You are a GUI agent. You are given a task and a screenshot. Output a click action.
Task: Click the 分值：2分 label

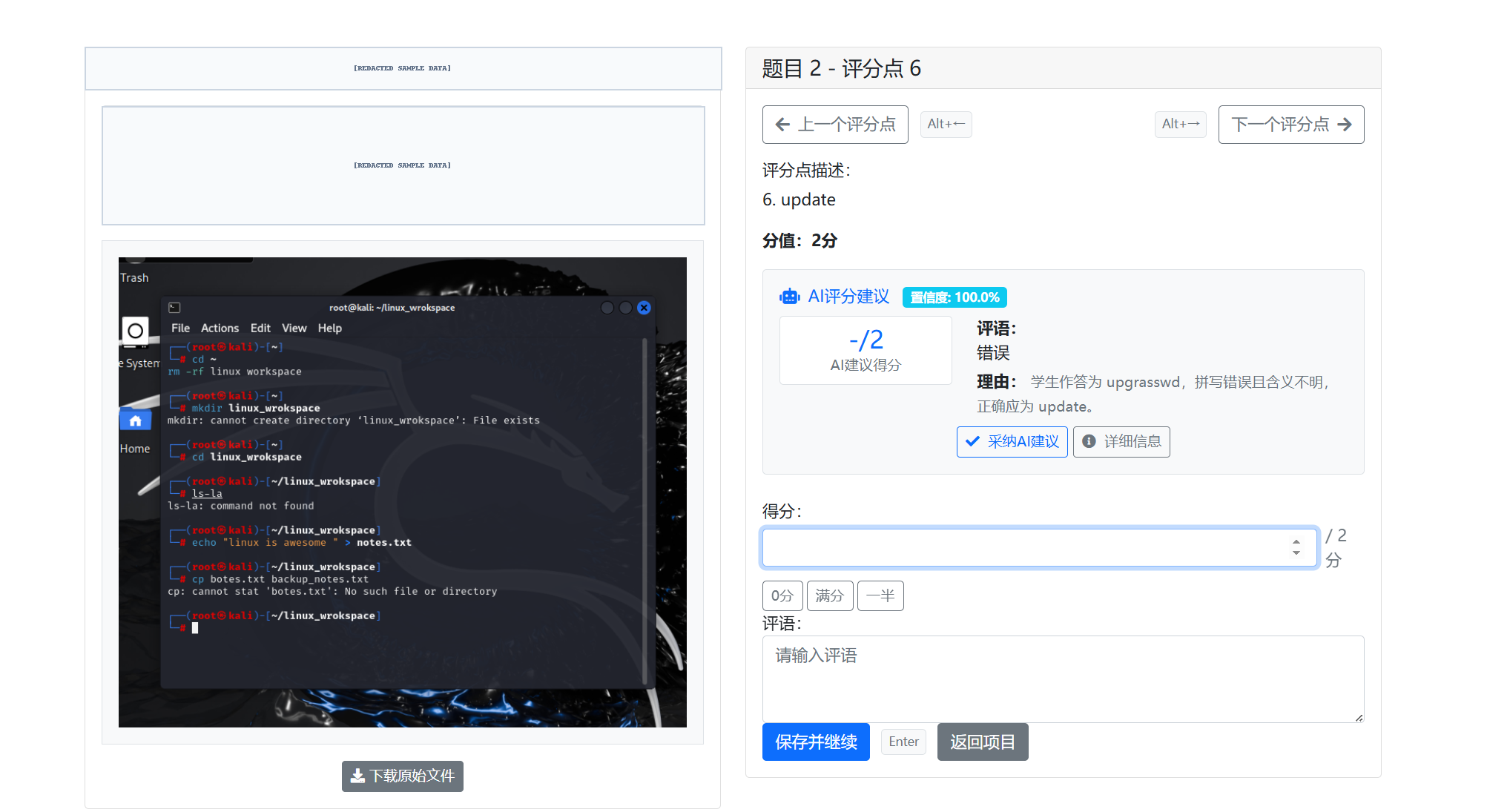pos(799,241)
